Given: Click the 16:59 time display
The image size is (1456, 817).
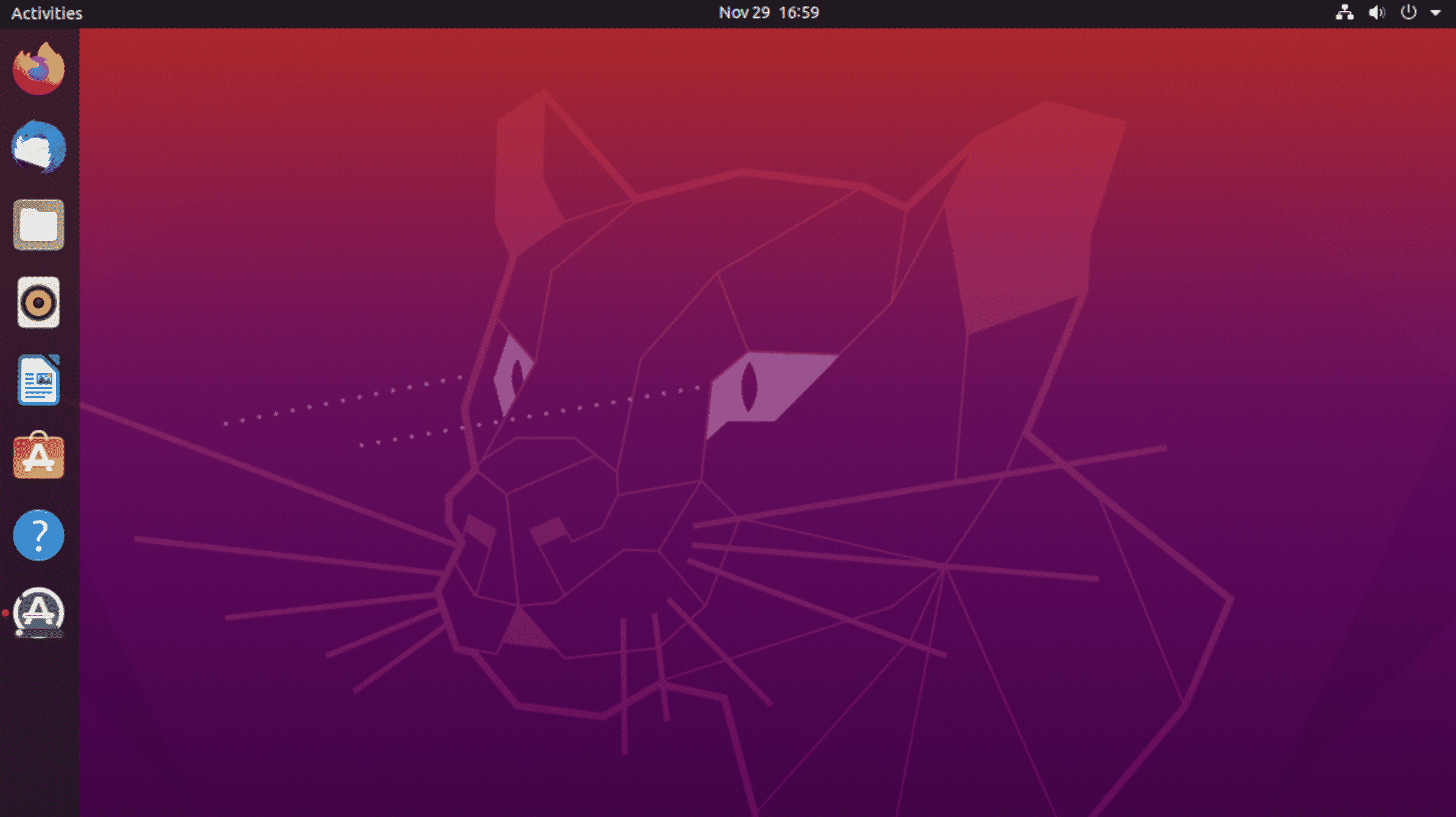Looking at the screenshot, I should 799,13.
